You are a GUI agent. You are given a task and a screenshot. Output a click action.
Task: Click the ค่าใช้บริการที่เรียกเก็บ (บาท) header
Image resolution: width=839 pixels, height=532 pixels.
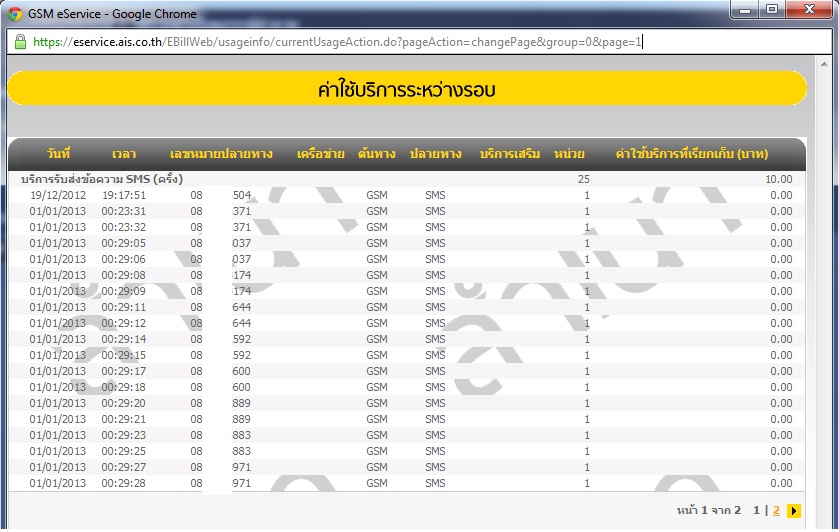692,154
